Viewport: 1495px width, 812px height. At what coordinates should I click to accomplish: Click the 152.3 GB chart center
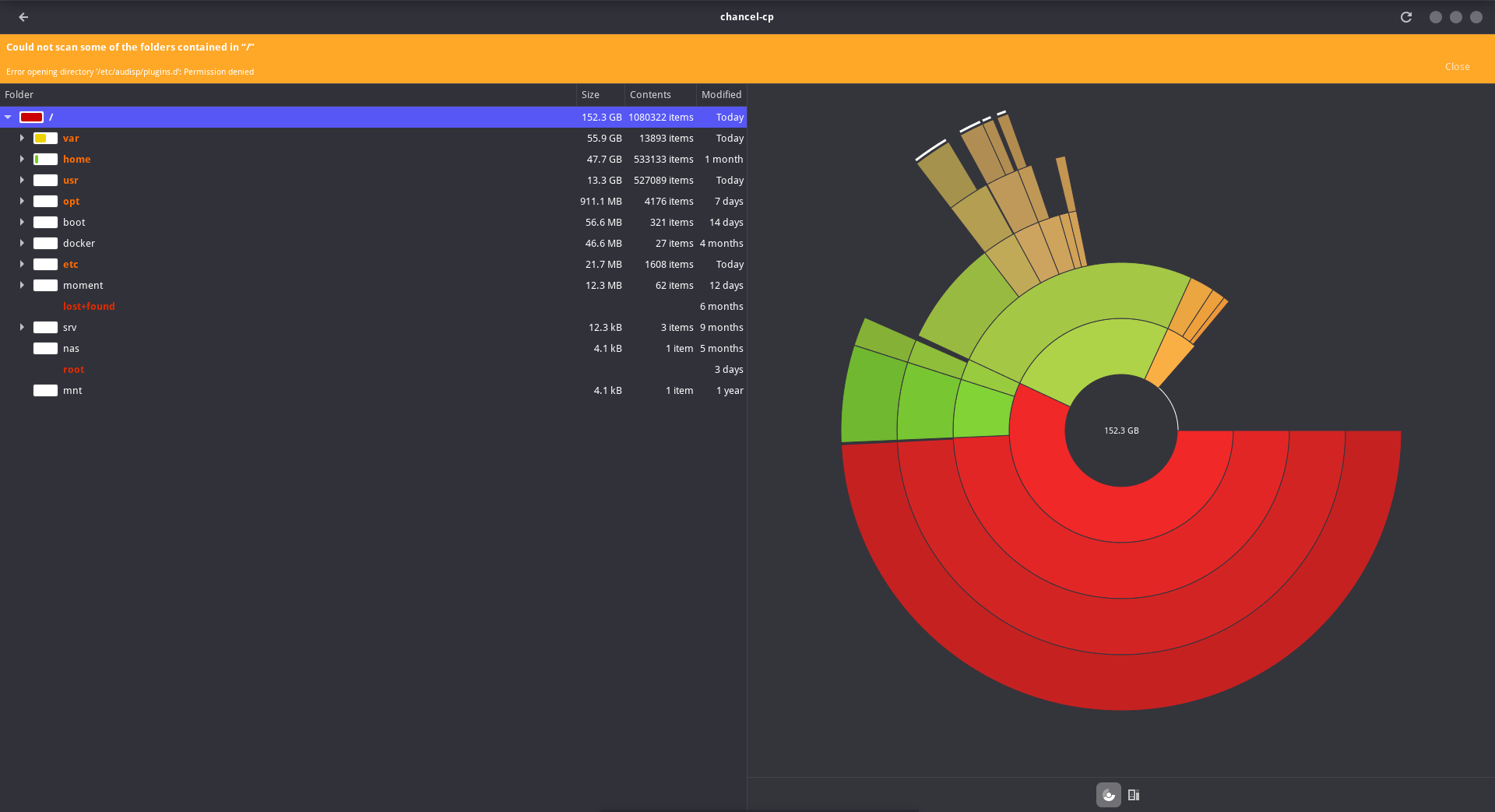click(1121, 431)
